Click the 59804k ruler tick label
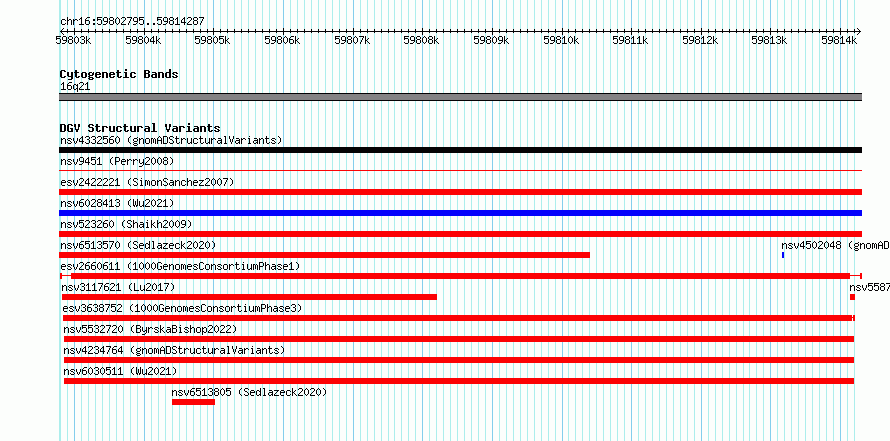The image size is (890, 441). tap(144, 40)
